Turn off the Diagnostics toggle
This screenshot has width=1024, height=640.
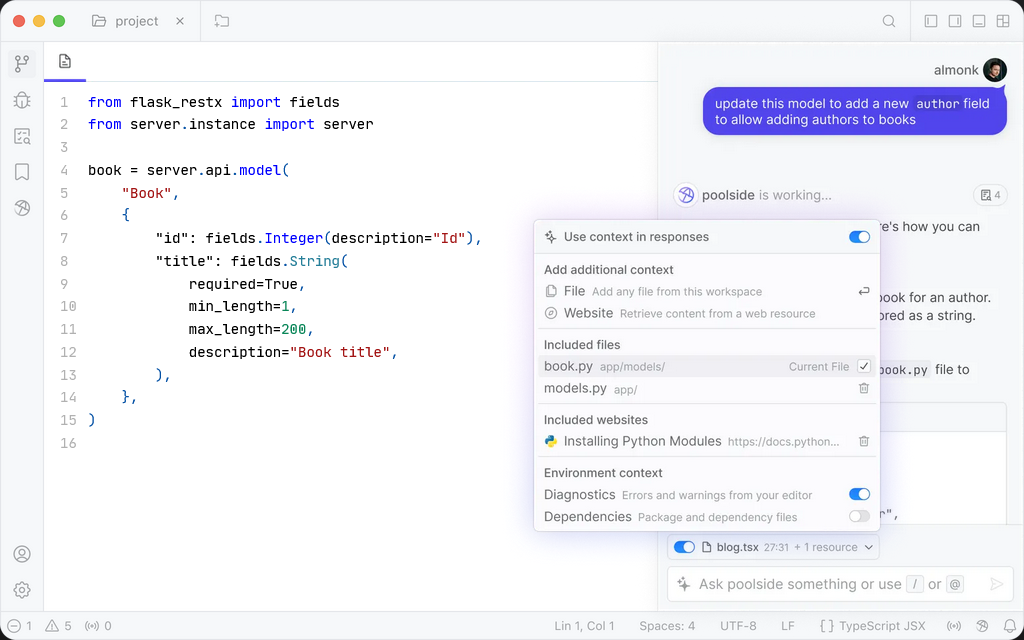coord(859,494)
